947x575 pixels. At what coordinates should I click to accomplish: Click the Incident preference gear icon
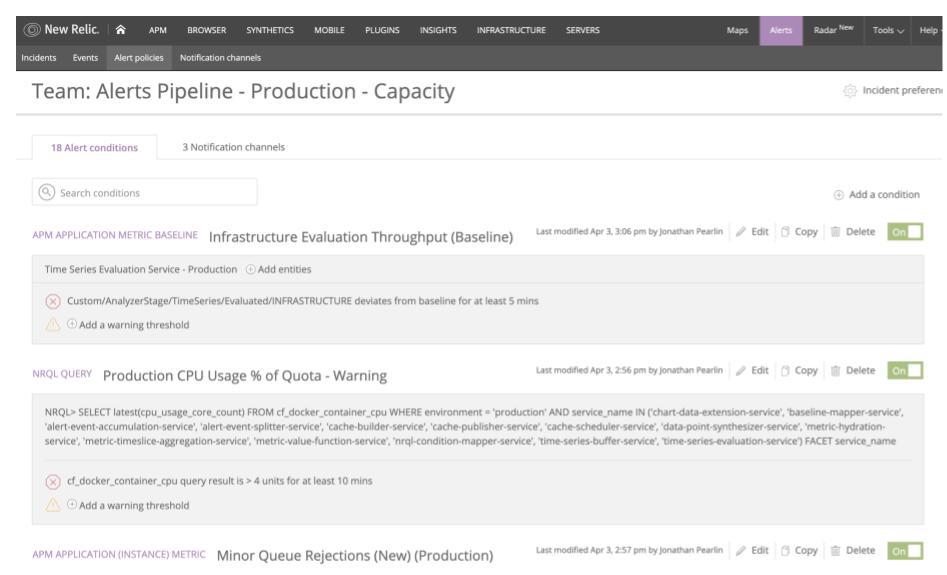tap(850, 91)
